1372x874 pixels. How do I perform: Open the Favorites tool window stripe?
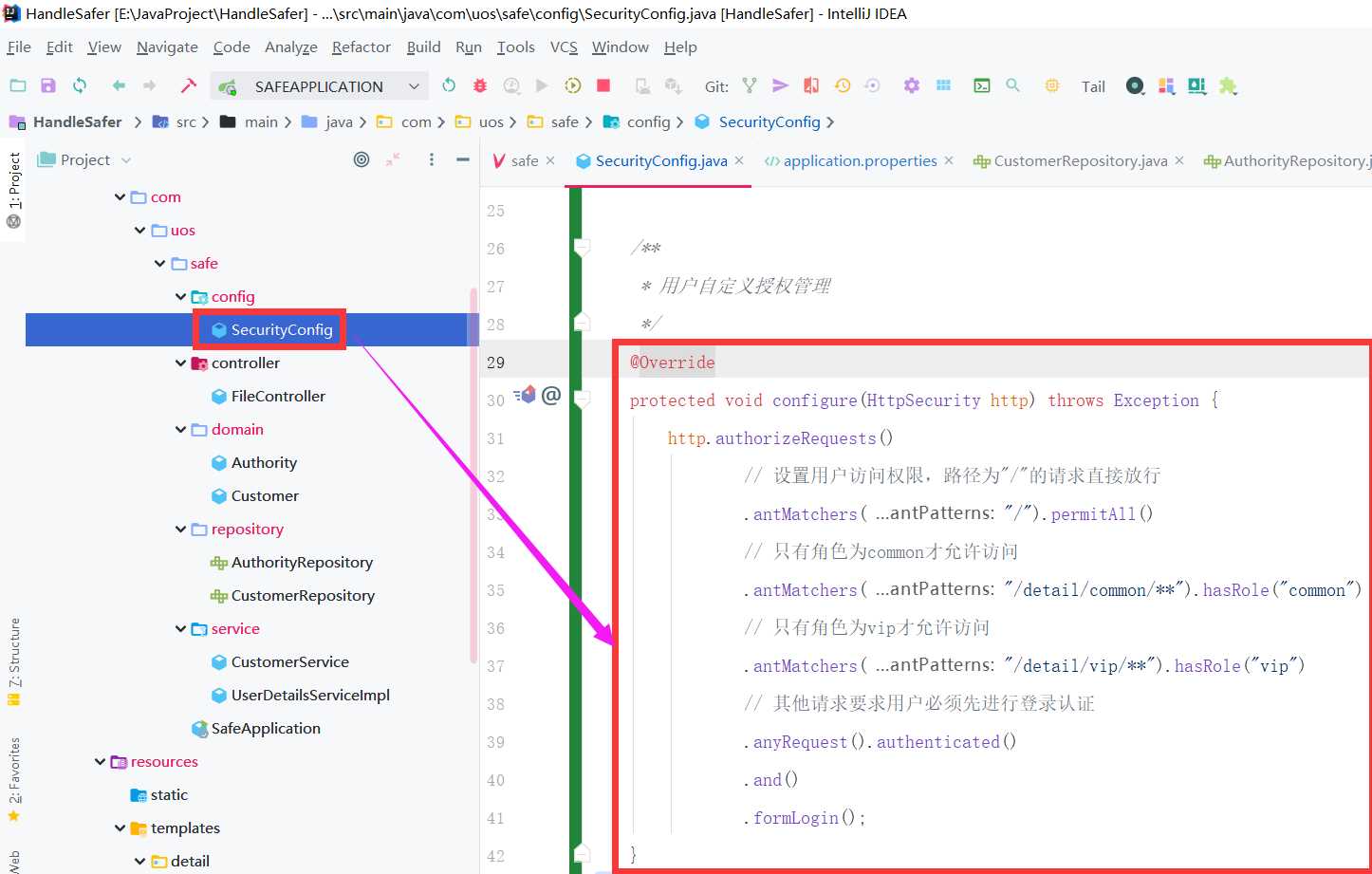coord(13,780)
